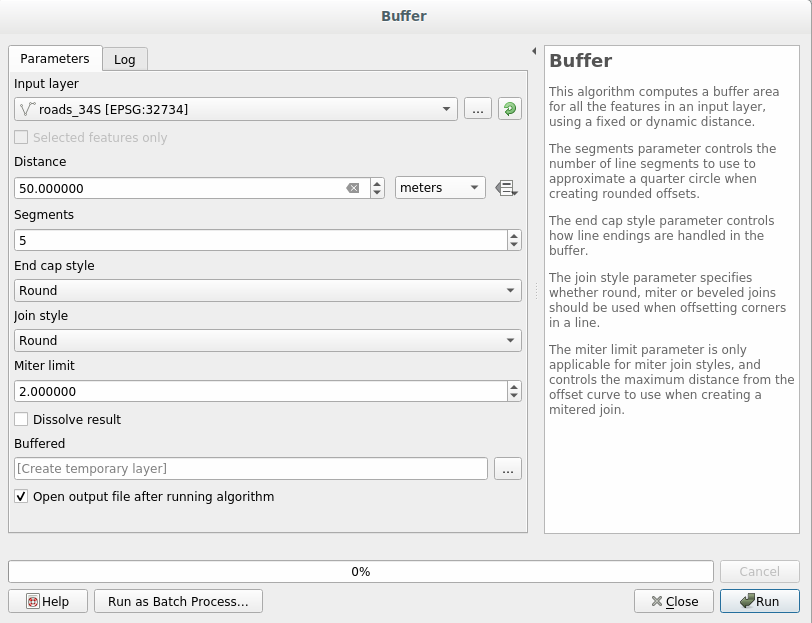Viewport: 812px width, 623px height.
Task: Click the Close button
Action: coord(674,601)
